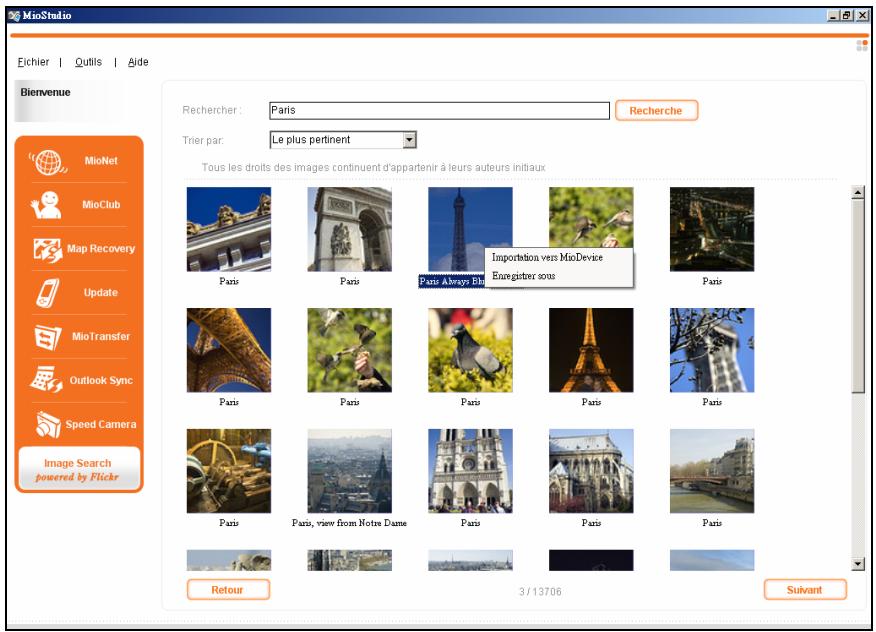Open the Outlook Sync icon
The image size is (876, 632).
46,380
